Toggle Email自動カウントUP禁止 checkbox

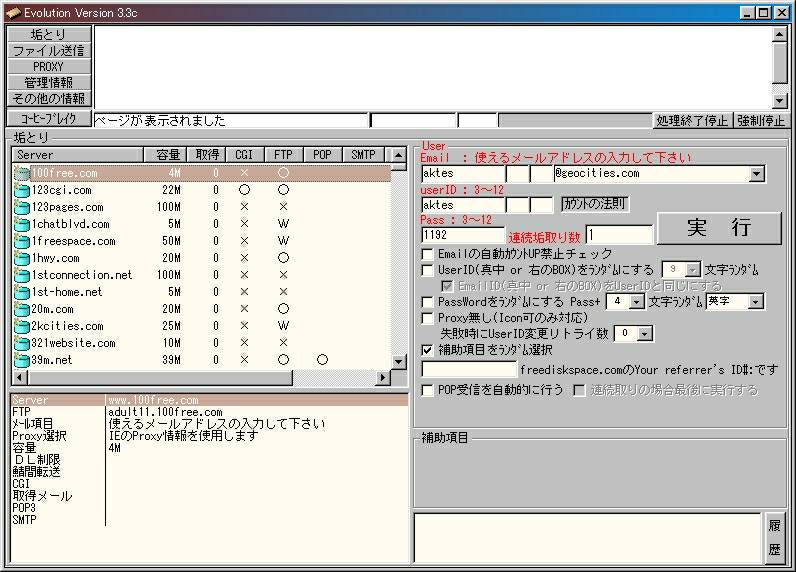427,254
